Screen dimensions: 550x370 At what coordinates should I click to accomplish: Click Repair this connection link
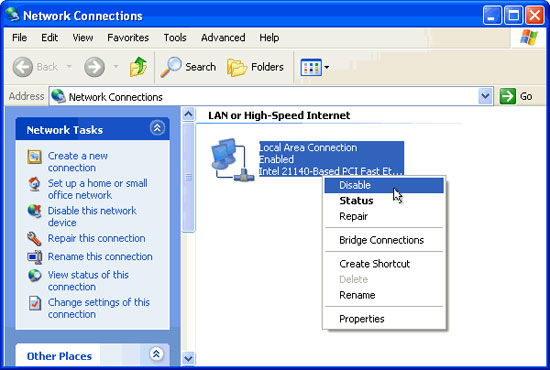pyautogui.click(x=96, y=238)
